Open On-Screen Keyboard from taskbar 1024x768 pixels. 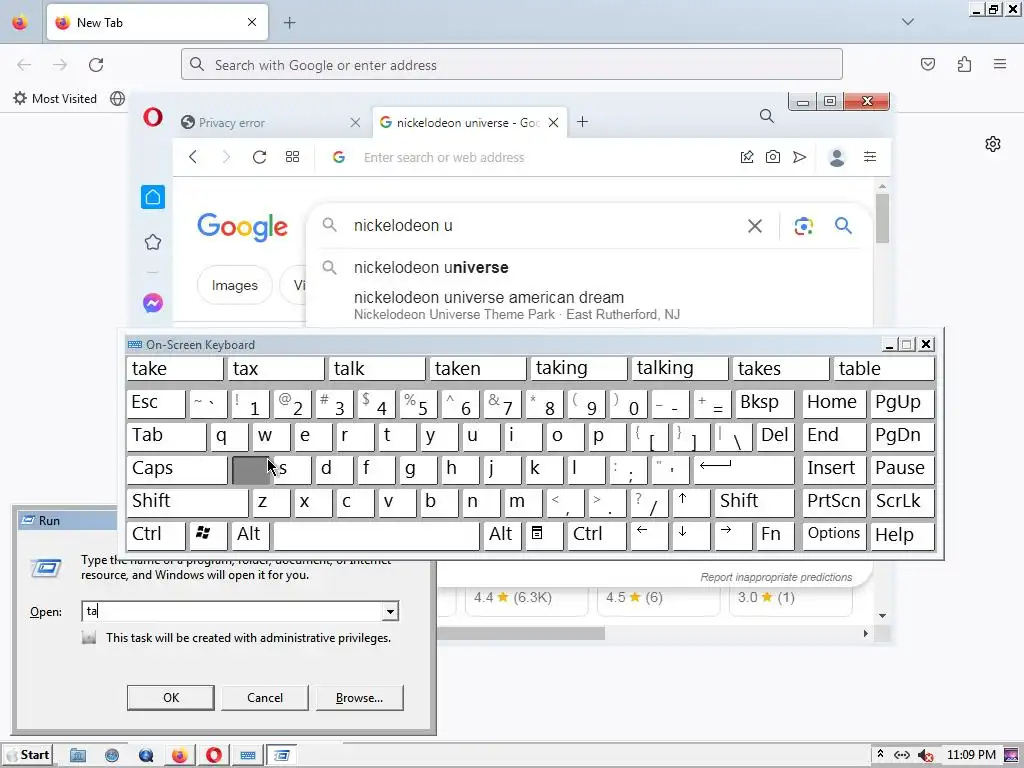248,756
